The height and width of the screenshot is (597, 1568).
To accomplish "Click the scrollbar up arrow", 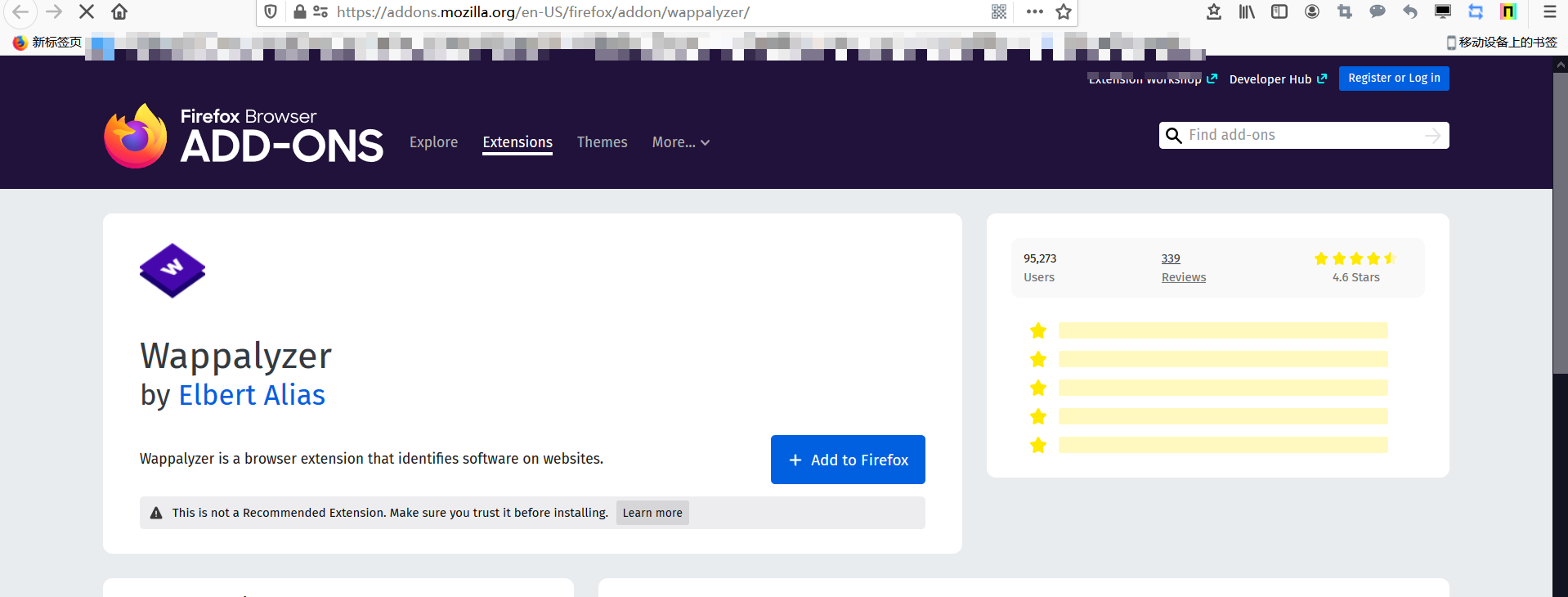I will (x=1560, y=64).
